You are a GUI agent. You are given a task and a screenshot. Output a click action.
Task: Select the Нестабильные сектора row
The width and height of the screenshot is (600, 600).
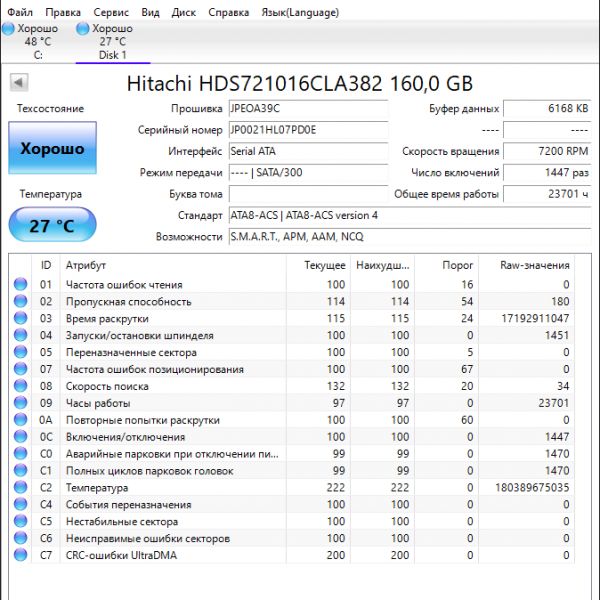pyautogui.click(x=292, y=521)
